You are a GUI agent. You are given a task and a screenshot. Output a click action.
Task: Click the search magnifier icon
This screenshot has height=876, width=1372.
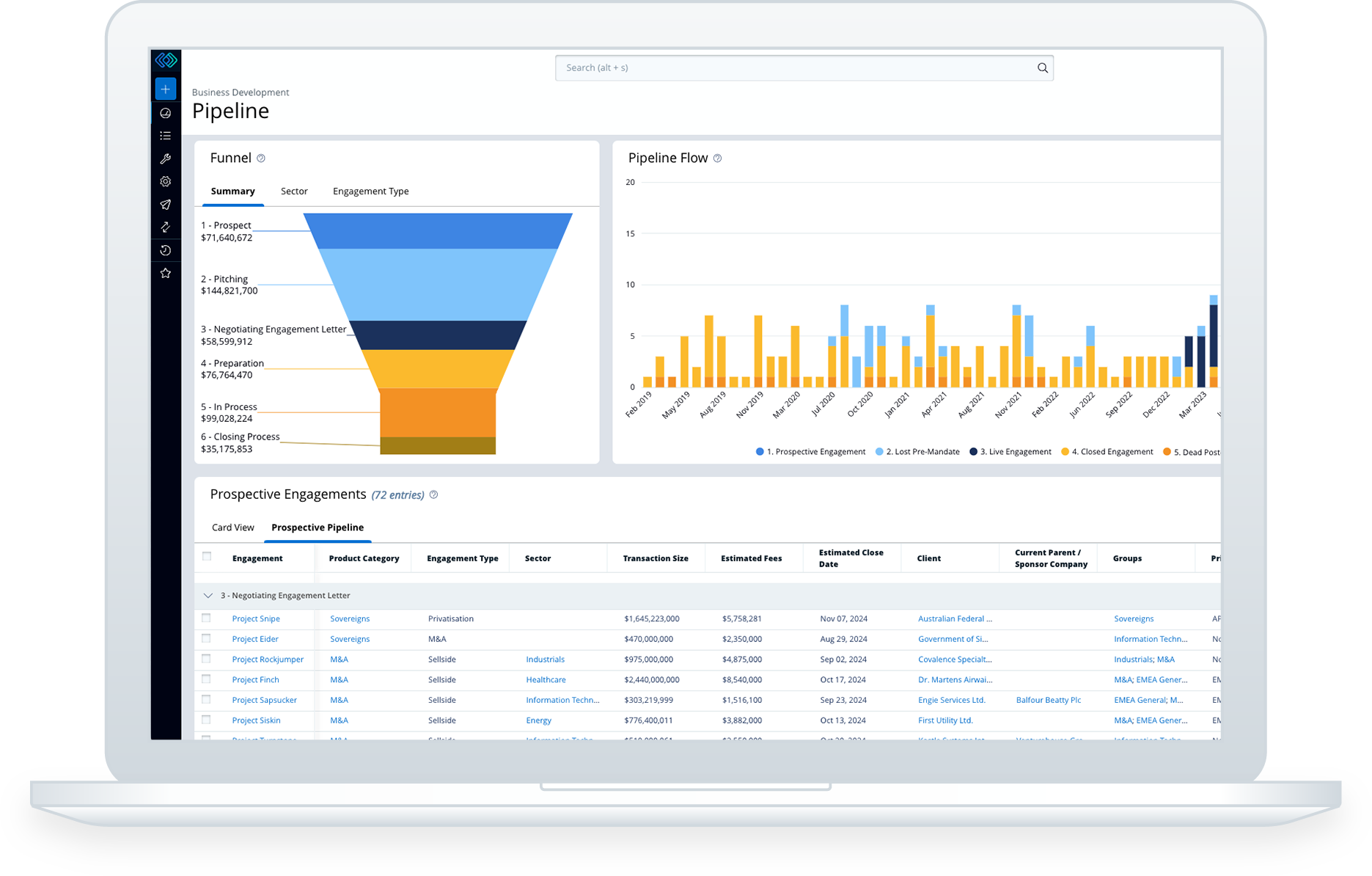point(1043,67)
